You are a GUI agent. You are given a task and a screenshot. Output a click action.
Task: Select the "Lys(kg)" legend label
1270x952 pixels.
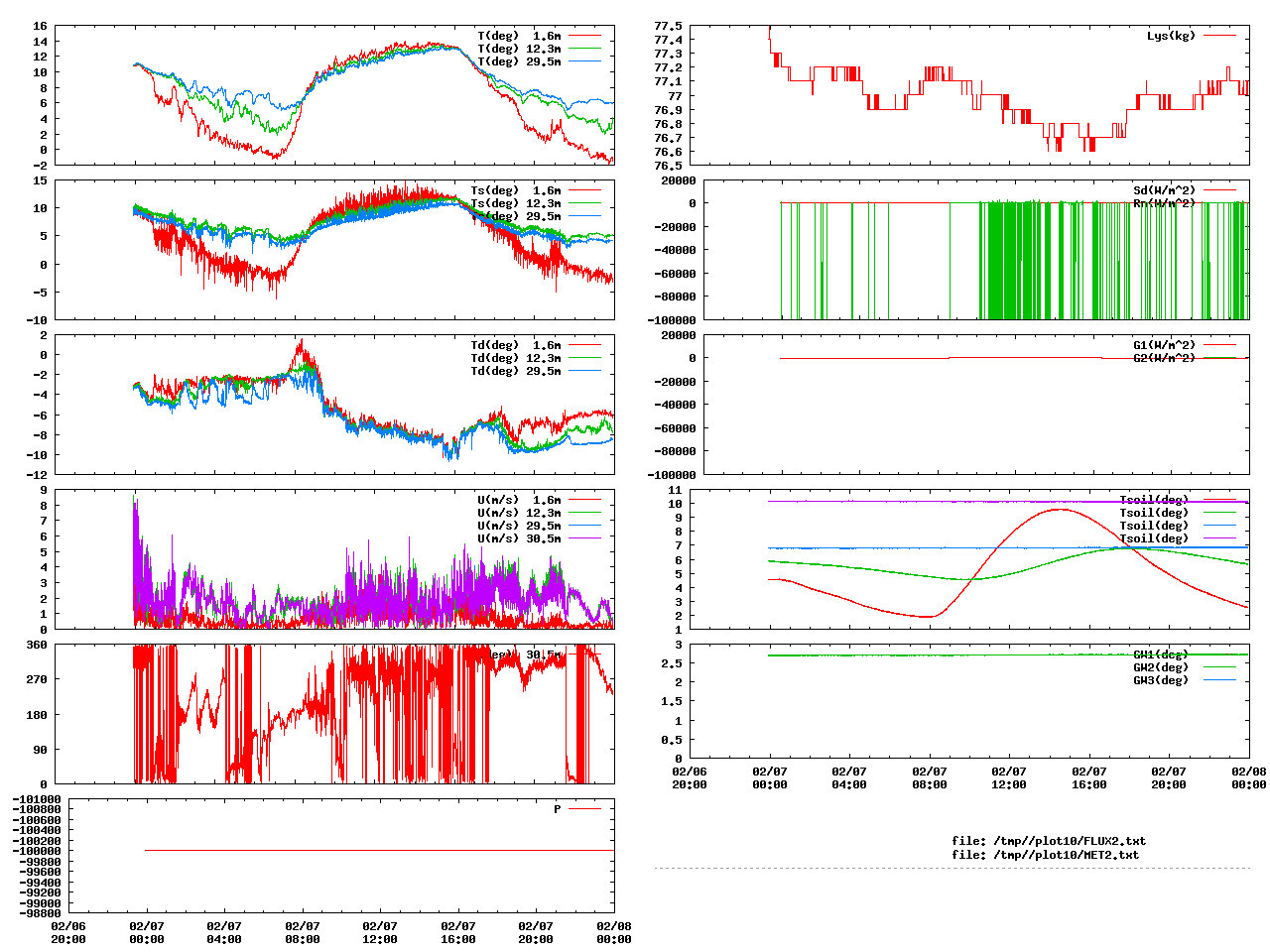pyautogui.click(x=1171, y=36)
